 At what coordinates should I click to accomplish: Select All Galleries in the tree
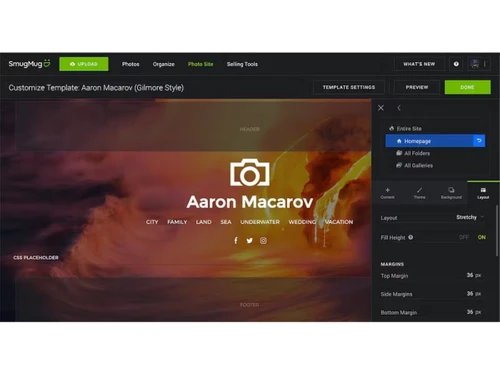point(418,165)
